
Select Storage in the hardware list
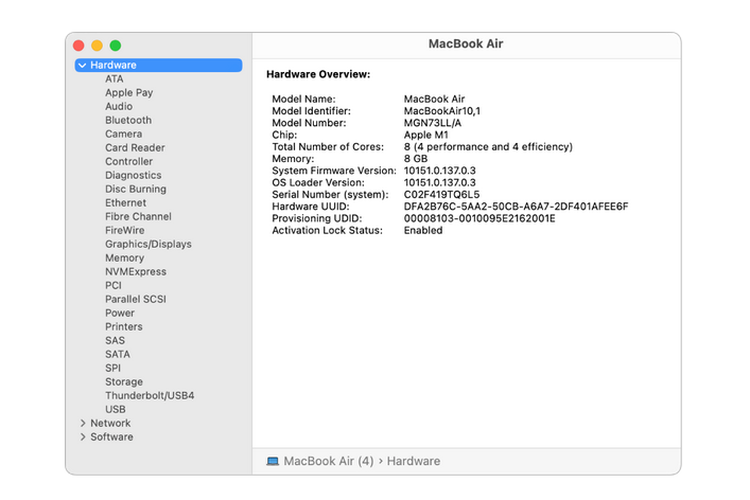click(x=124, y=382)
